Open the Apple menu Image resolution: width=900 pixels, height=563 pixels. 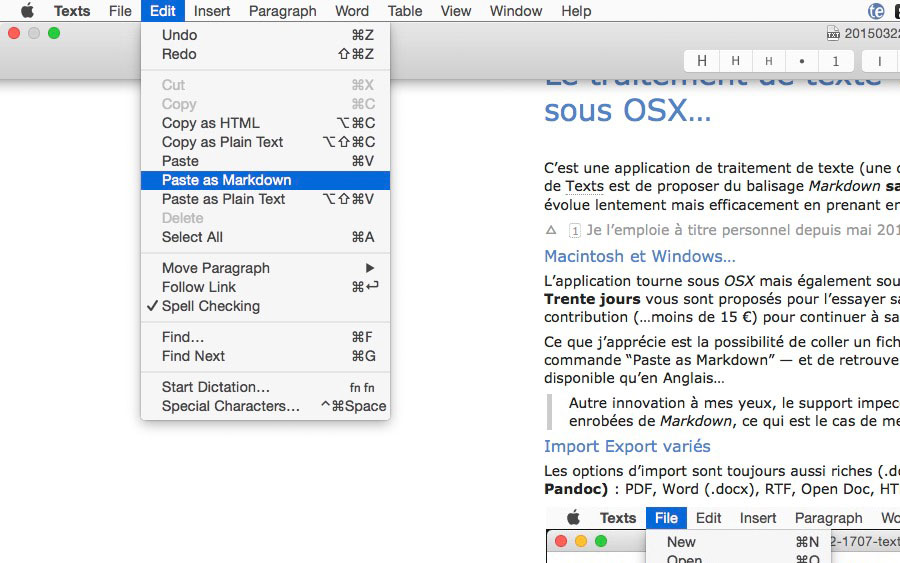point(27,10)
